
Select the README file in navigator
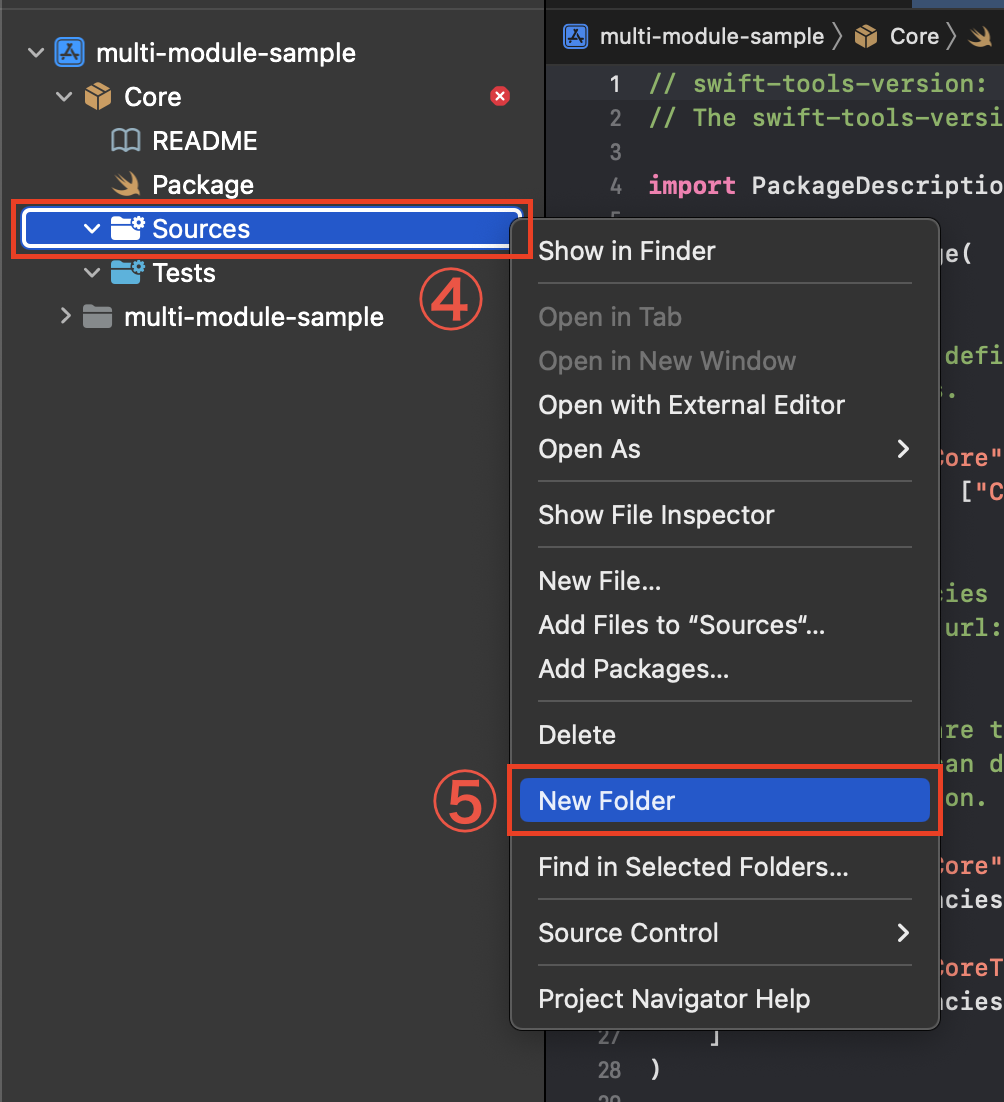[204, 141]
